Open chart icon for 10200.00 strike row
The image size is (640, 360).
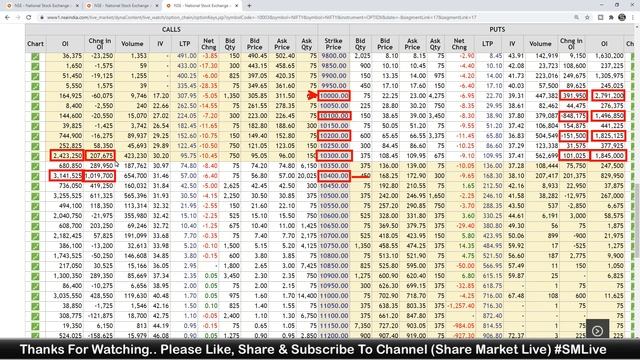tap(36, 136)
